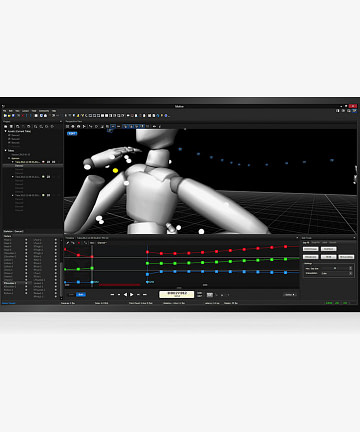
Task: Click the red gap bar on timeline
Action: tap(119, 285)
